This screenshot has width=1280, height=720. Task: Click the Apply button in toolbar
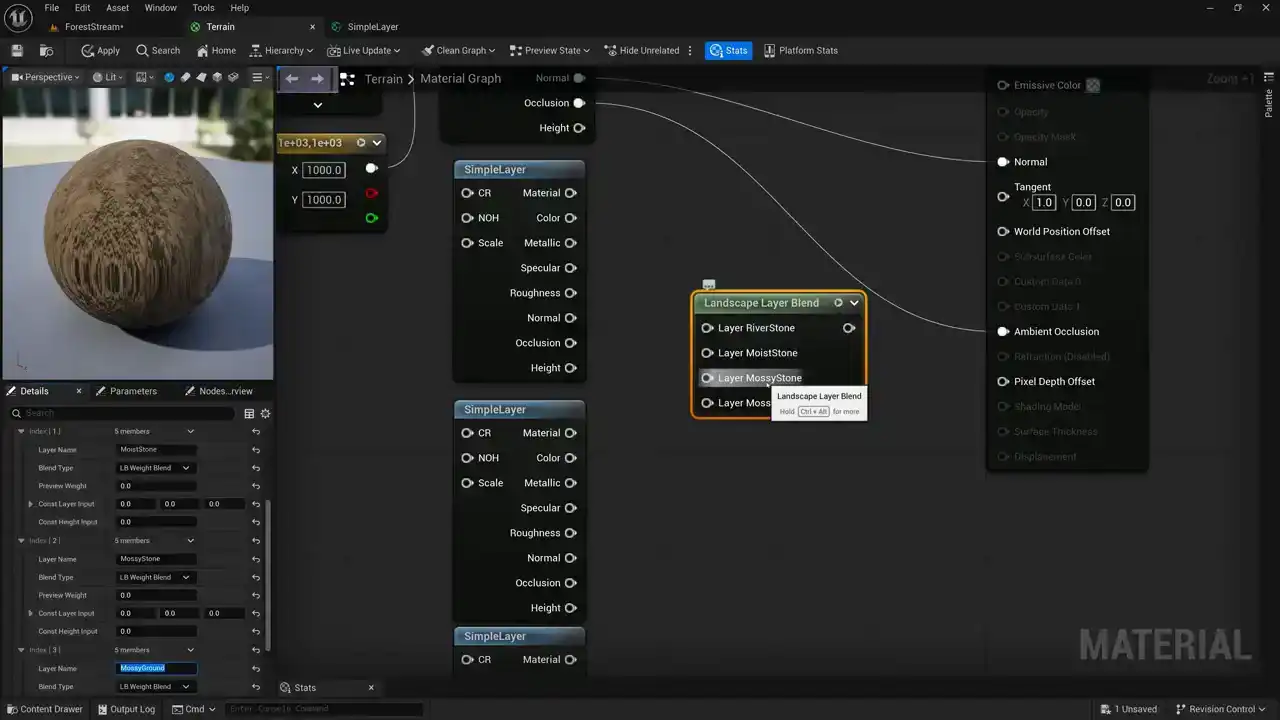[100, 50]
